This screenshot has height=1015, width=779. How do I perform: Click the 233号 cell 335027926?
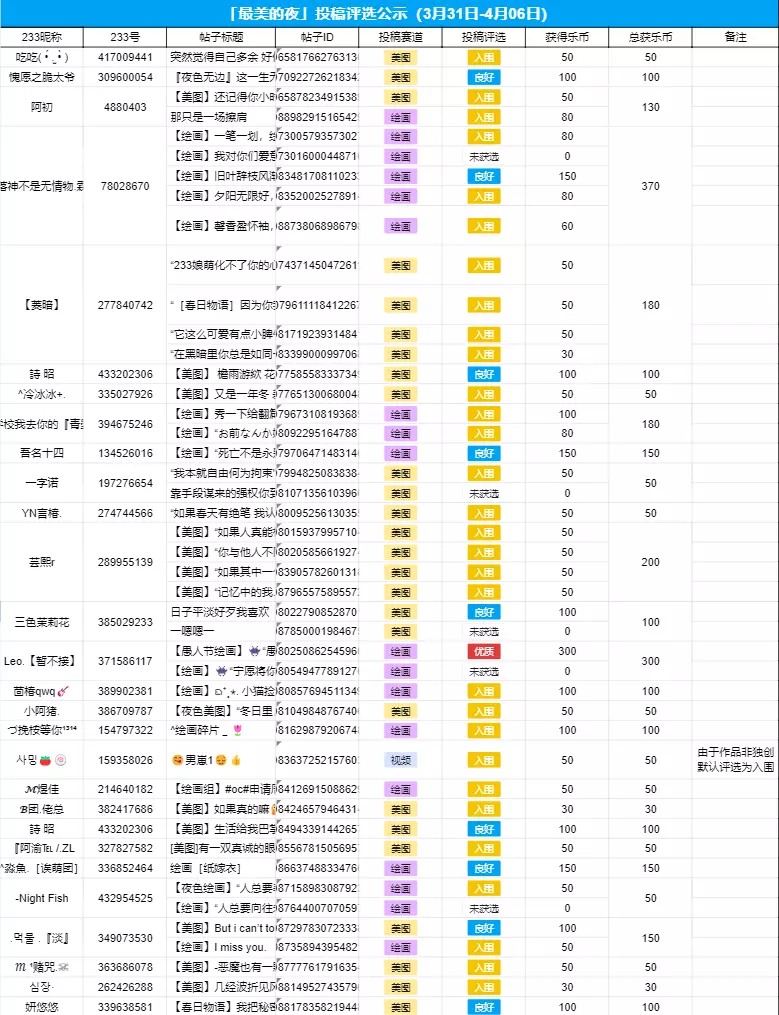click(x=125, y=394)
